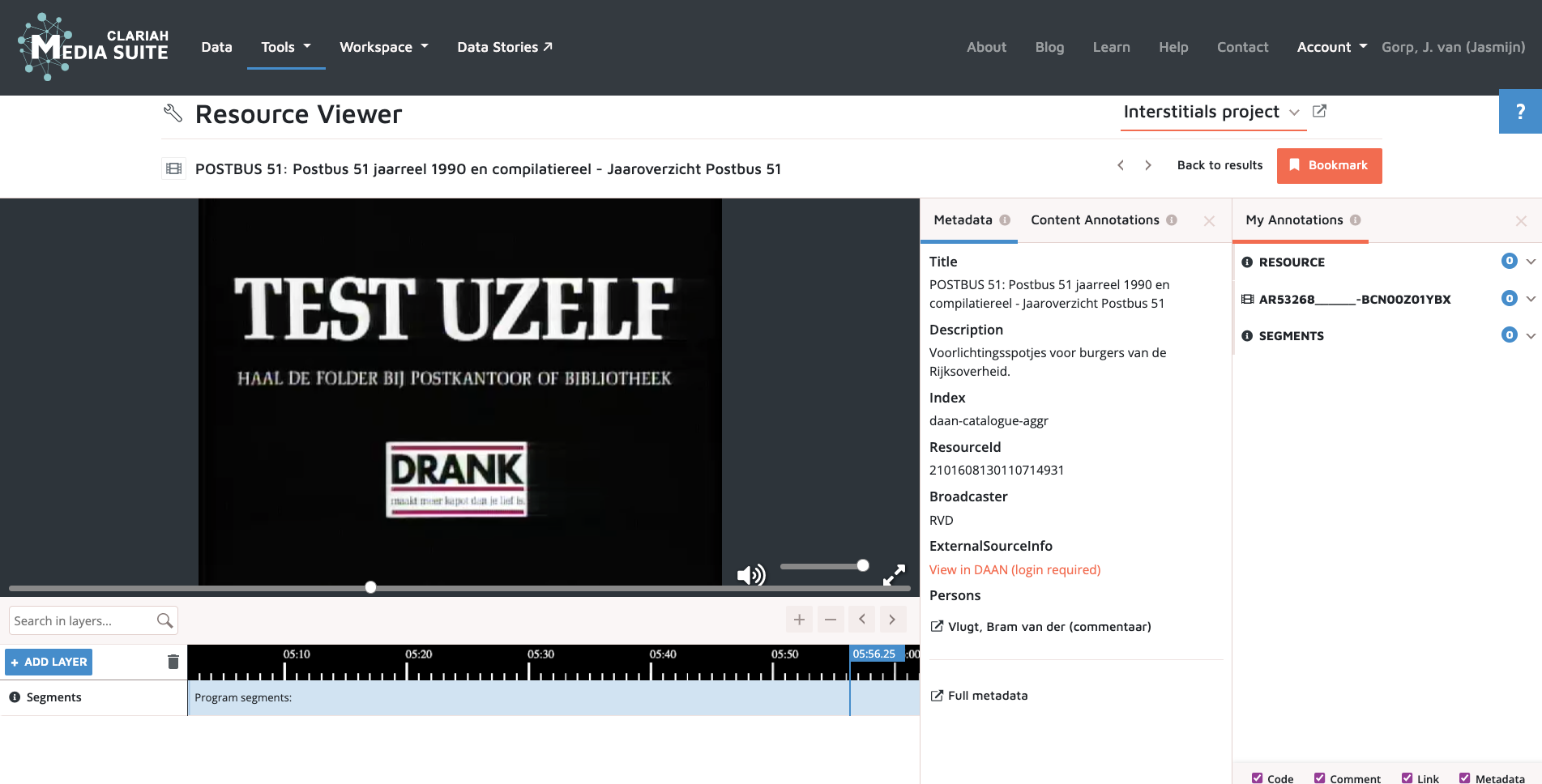The width and height of the screenshot is (1542, 784).
Task: Close the Metadata panel
Action: [x=1209, y=221]
